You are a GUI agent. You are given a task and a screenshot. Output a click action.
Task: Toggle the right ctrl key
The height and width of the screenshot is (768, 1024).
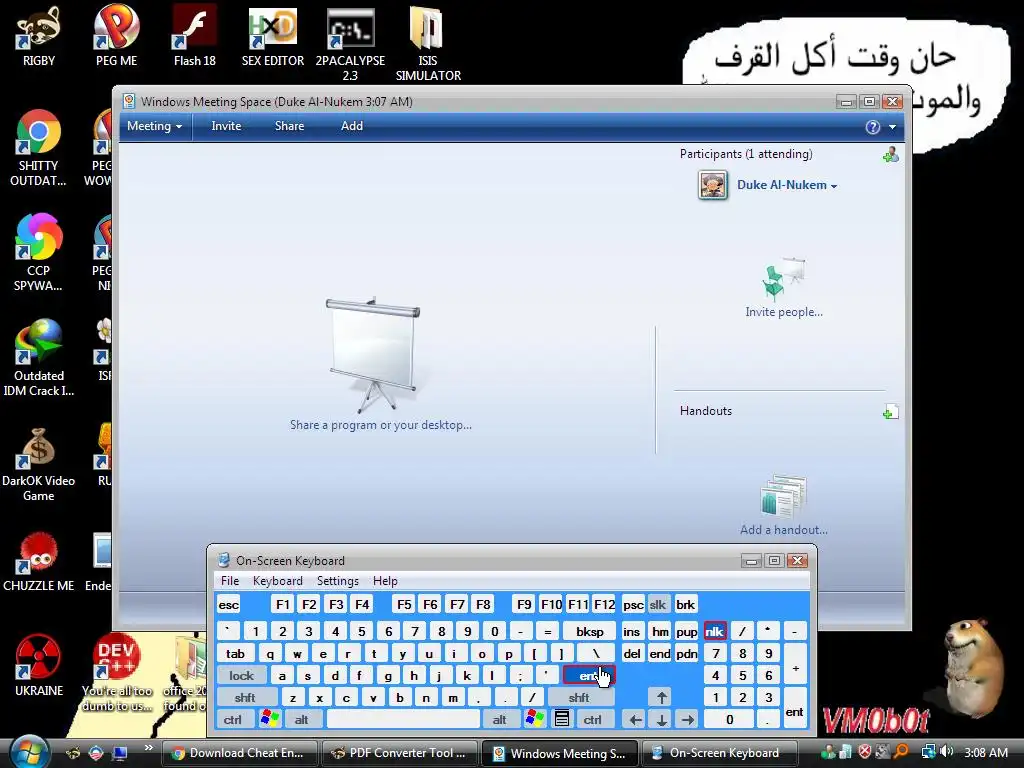[592, 719]
